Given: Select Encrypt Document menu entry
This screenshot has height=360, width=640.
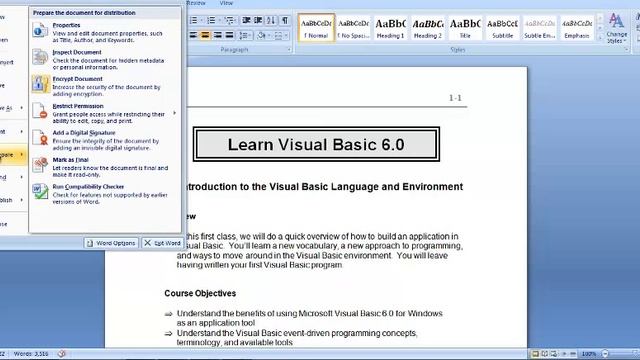Looking at the screenshot, I should pyautogui.click(x=105, y=86).
